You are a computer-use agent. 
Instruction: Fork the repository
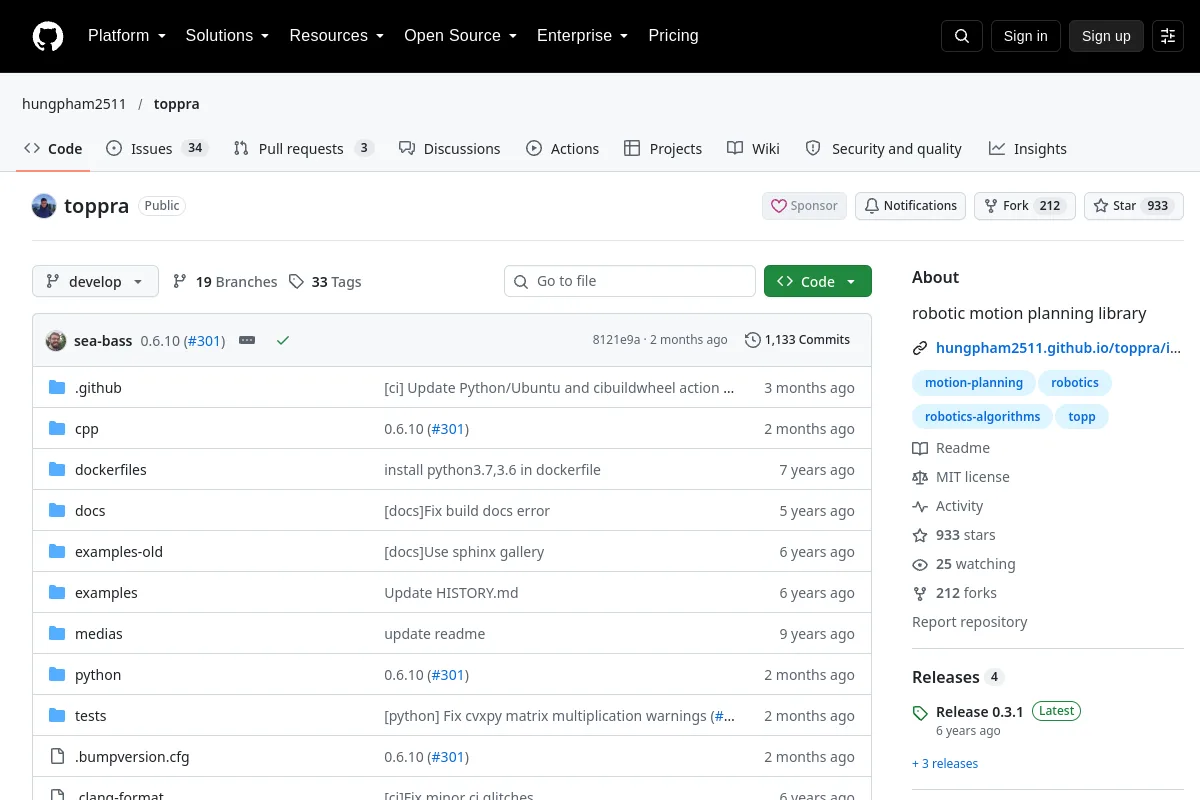(x=1024, y=206)
